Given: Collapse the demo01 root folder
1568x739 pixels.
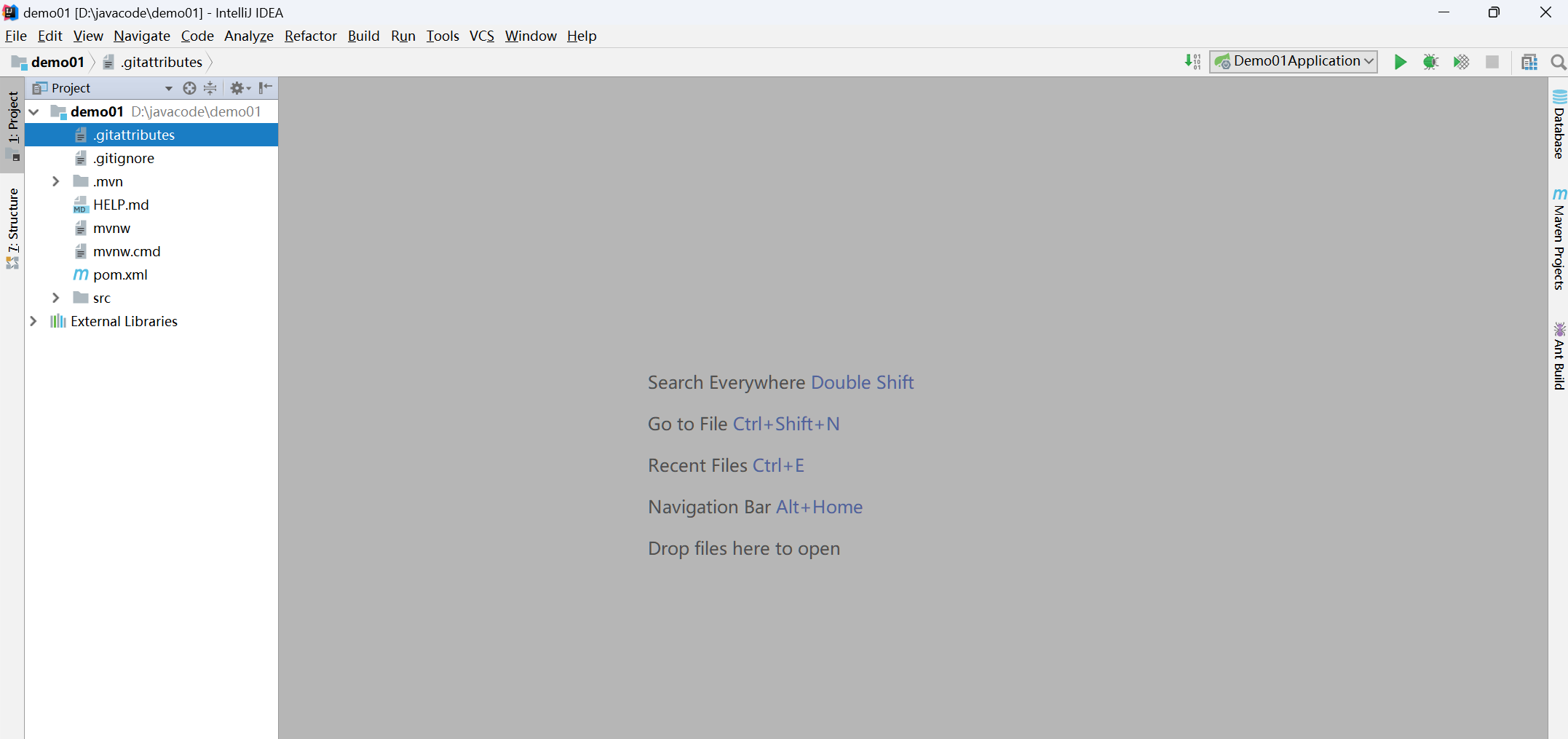Looking at the screenshot, I should 33,111.
